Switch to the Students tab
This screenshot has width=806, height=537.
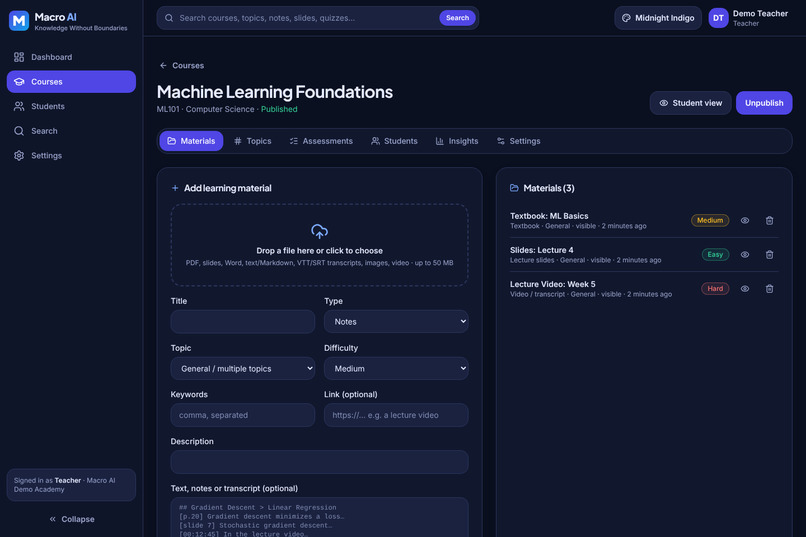coord(394,141)
